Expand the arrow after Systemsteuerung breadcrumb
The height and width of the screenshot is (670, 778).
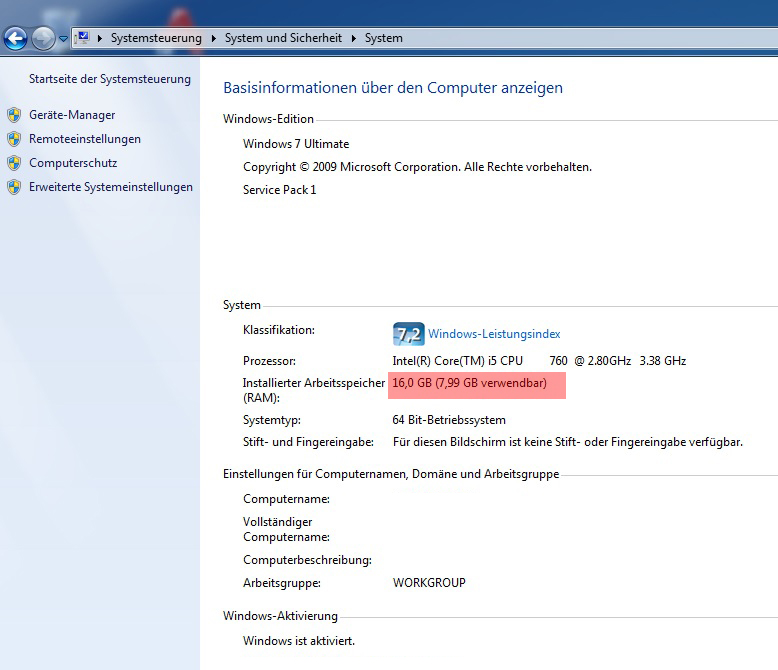click(214, 38)
